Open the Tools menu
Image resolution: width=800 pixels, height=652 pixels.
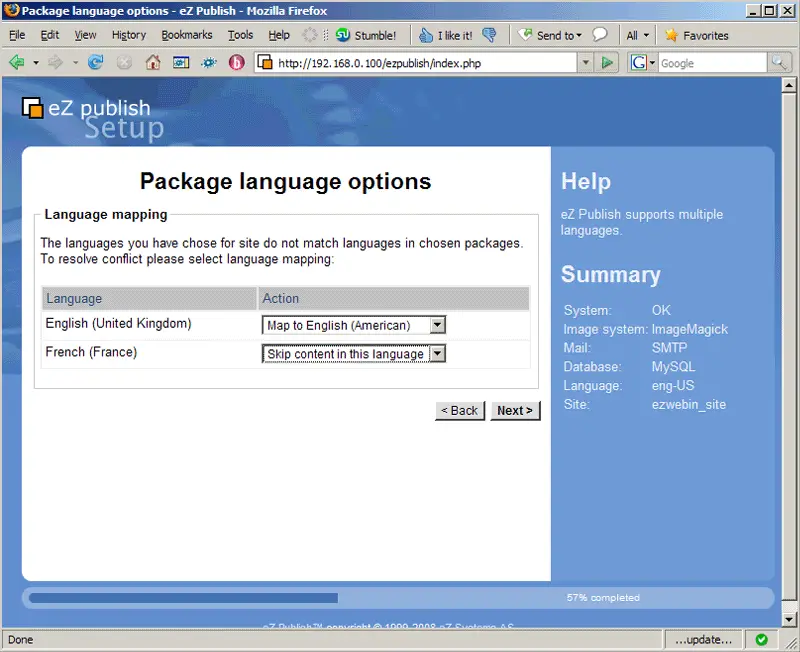(240, 35)
